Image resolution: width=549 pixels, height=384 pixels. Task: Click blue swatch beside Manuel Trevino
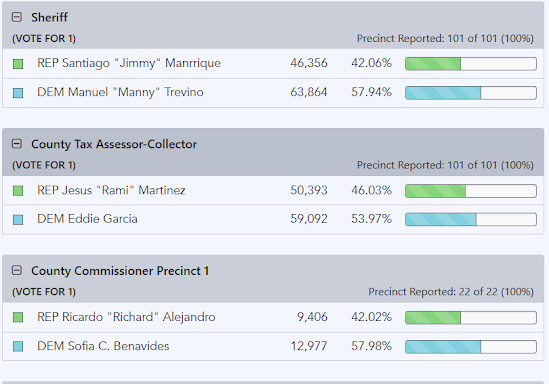[18, 93]
